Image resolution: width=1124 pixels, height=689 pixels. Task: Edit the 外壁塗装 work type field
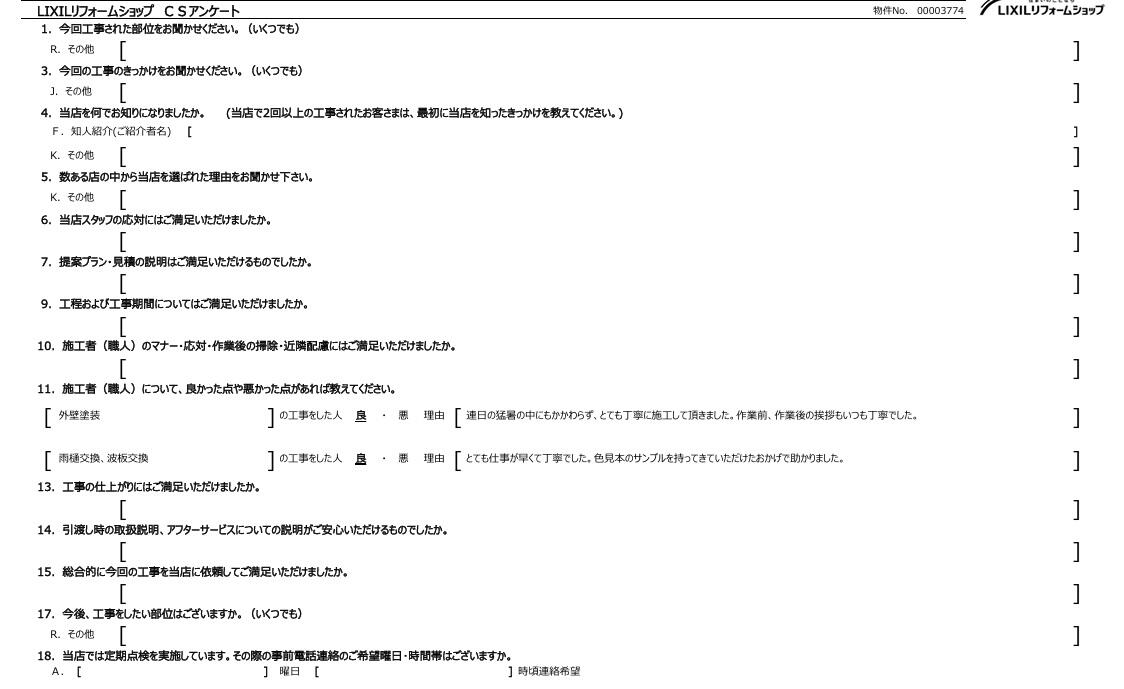coord(160,415)
